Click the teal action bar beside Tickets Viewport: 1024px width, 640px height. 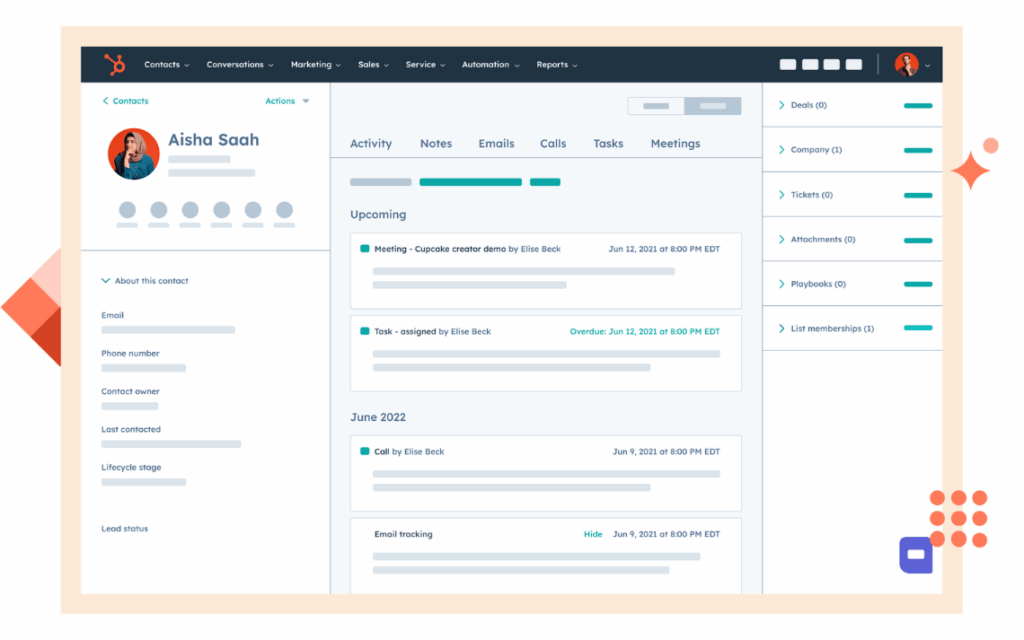tap(918, 195)
